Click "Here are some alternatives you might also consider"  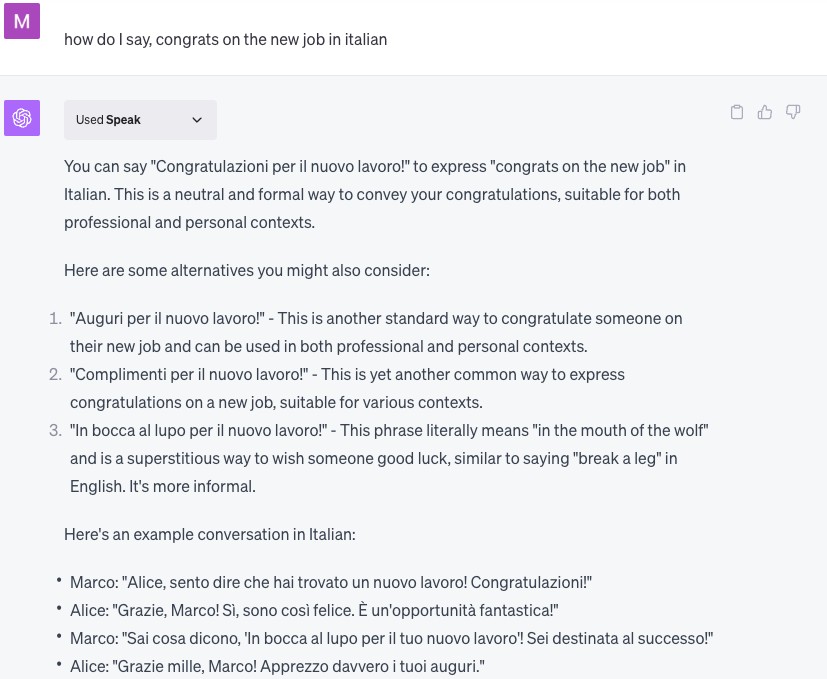[x=247, y=270]
